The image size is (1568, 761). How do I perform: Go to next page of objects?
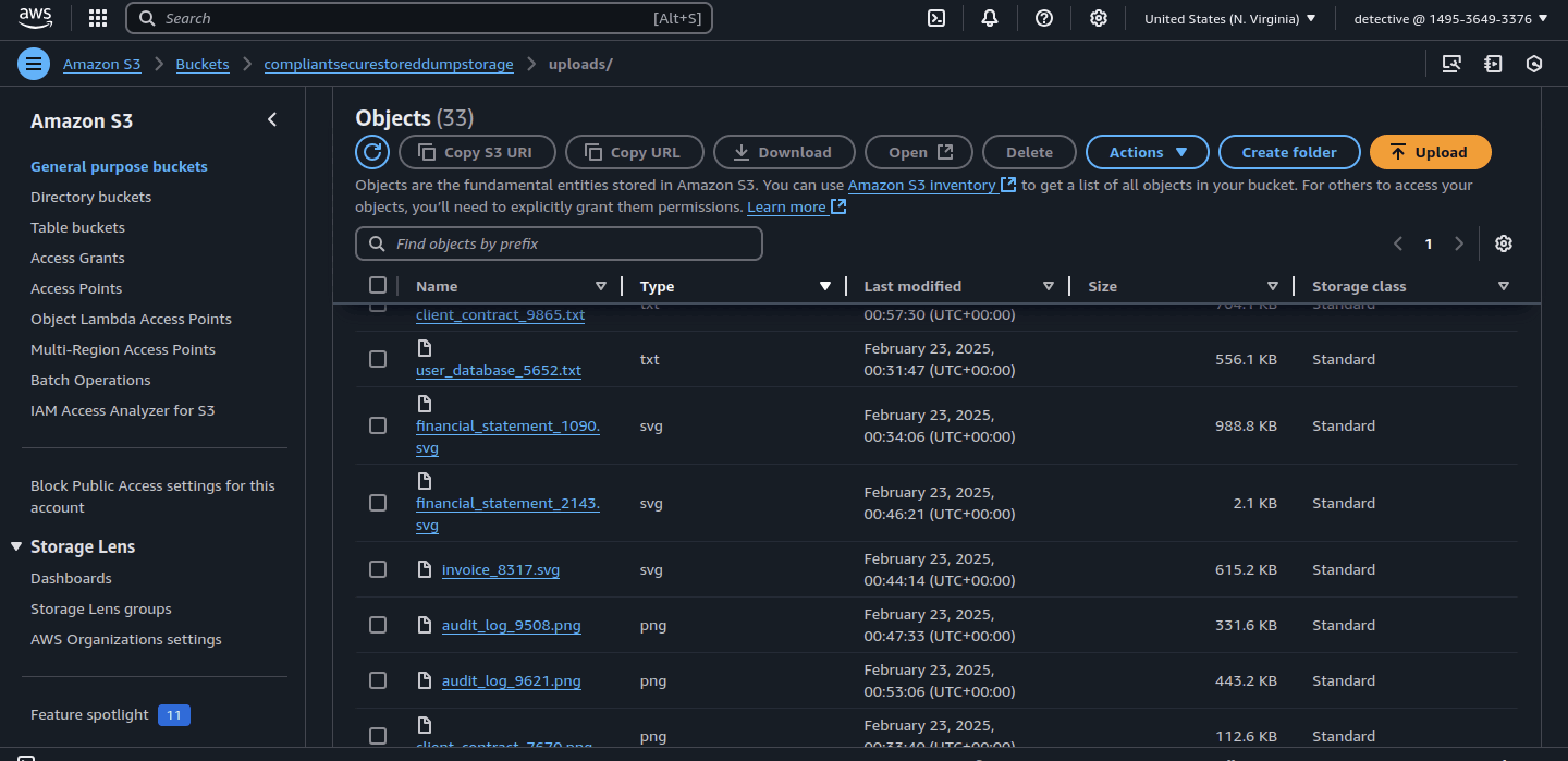[x=1459, y=243]
